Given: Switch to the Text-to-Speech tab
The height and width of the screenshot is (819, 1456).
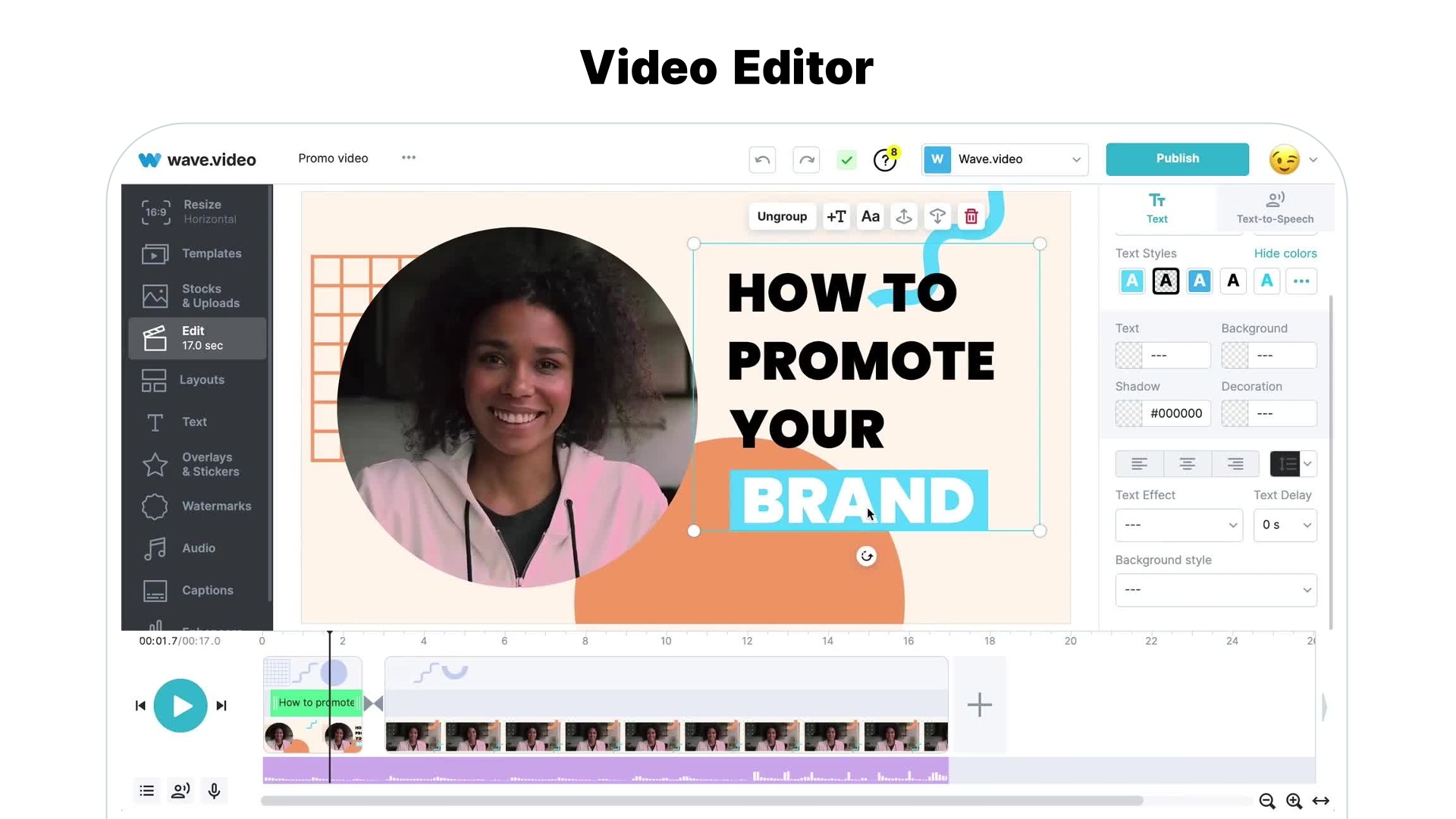Looking at the screenshot, I should [1275, 208].
